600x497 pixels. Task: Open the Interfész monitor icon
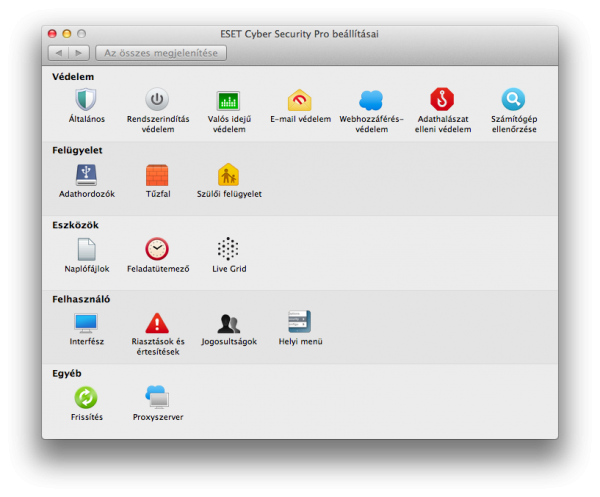[86, 323]
